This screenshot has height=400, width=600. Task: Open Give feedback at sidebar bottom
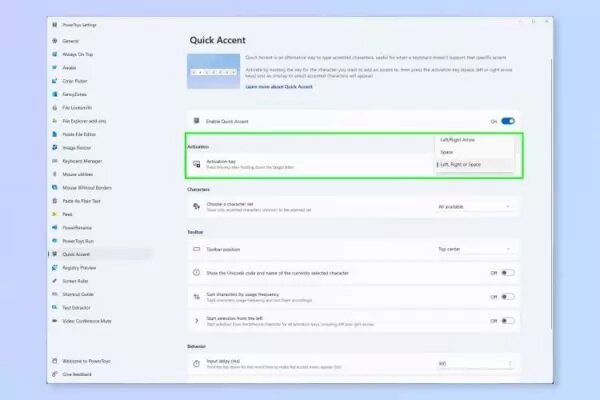pyautogui.click(x=77, y=374)
